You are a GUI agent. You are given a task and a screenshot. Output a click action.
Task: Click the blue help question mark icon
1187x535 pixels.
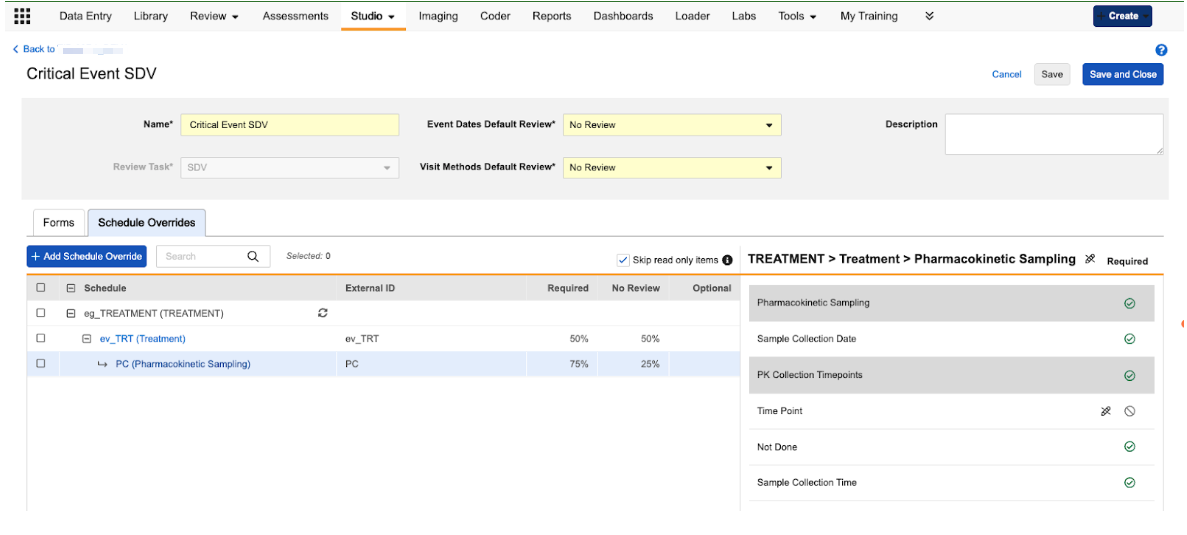(x=1161, y=50)
